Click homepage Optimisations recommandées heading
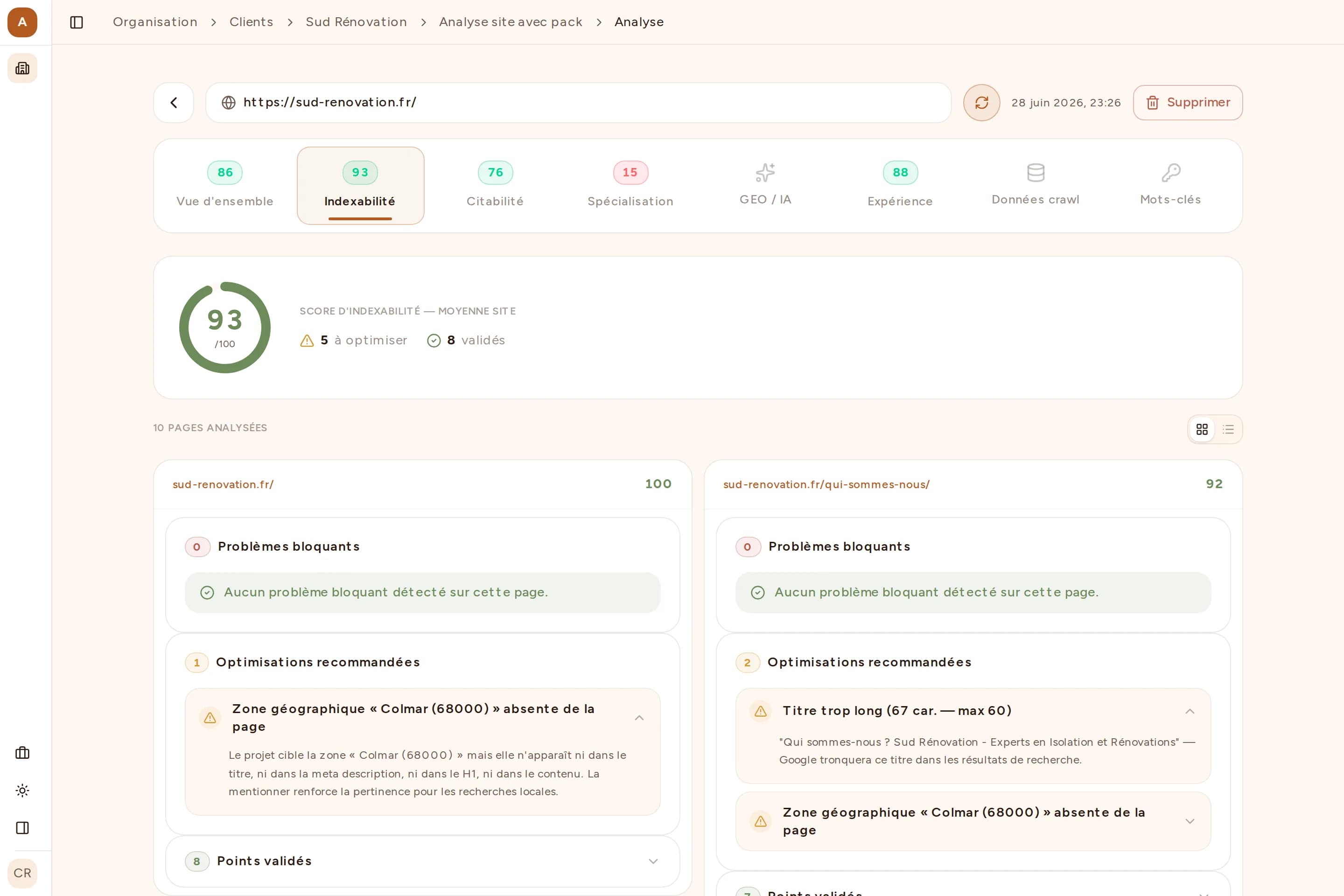1344x896 pixels. pos(318,662)
